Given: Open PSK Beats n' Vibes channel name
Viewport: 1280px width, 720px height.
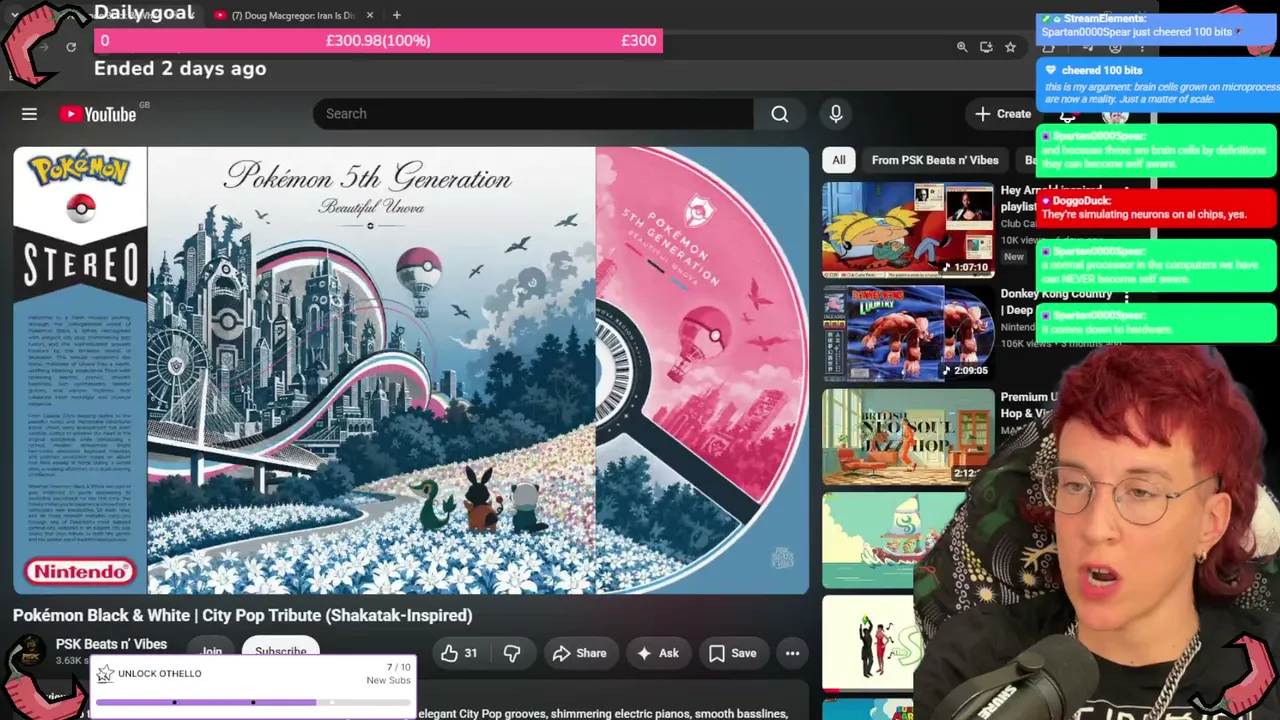Looking at the screenshot, I should [111, 644].
